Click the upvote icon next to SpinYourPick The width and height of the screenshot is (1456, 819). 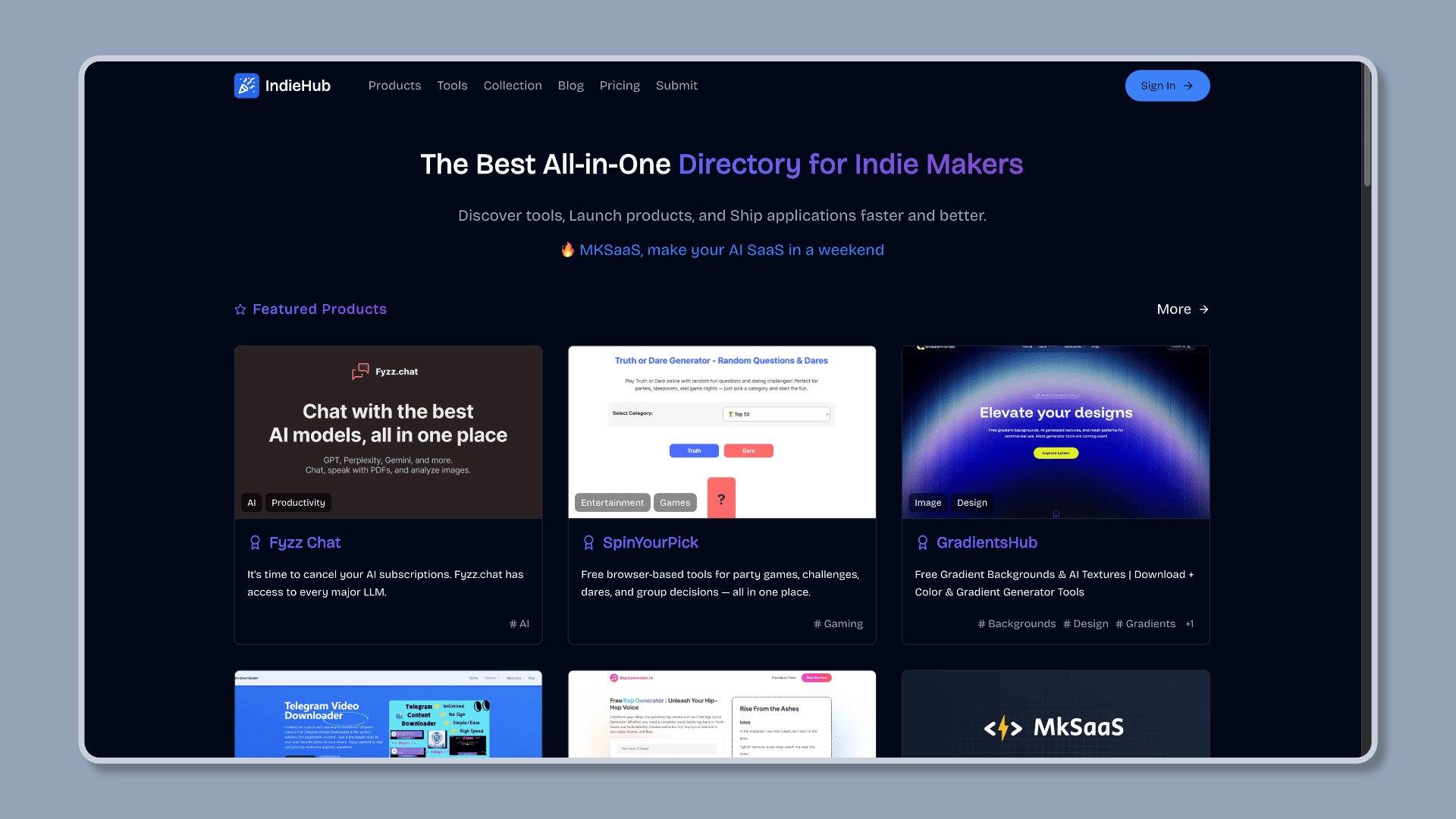click(x=588, y=542)
